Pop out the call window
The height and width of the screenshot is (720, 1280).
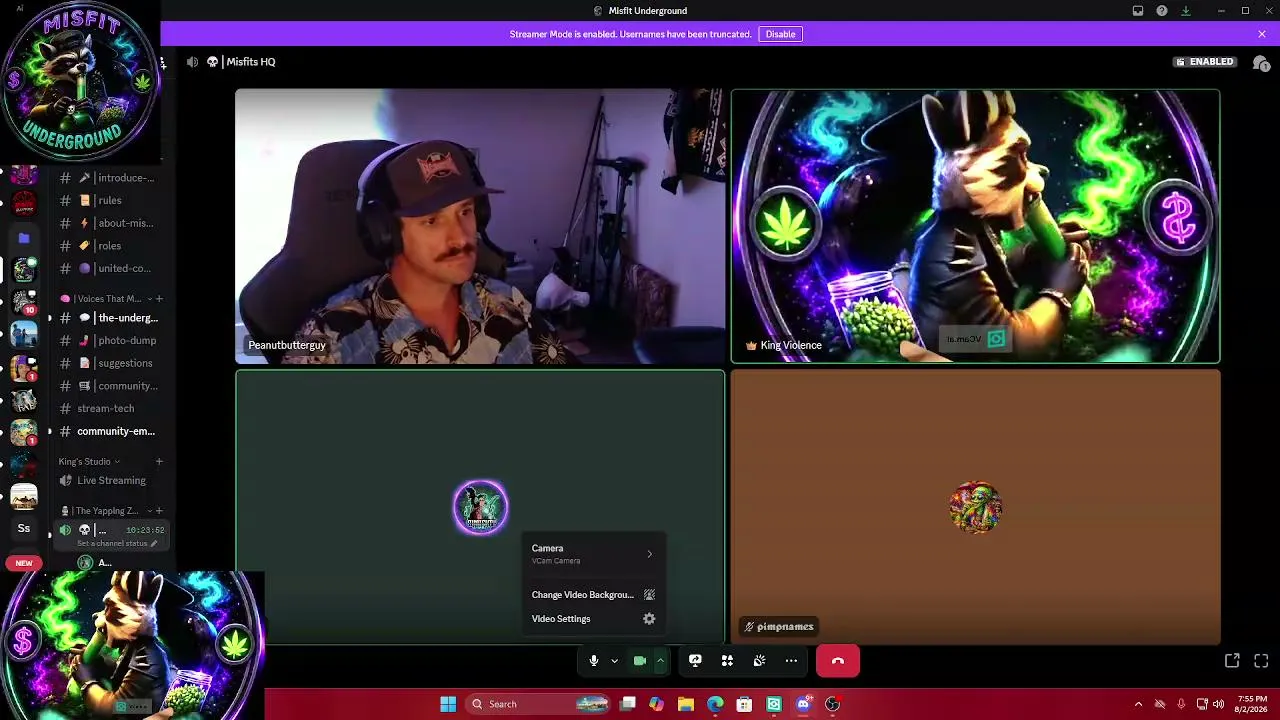click(1232, 661)
